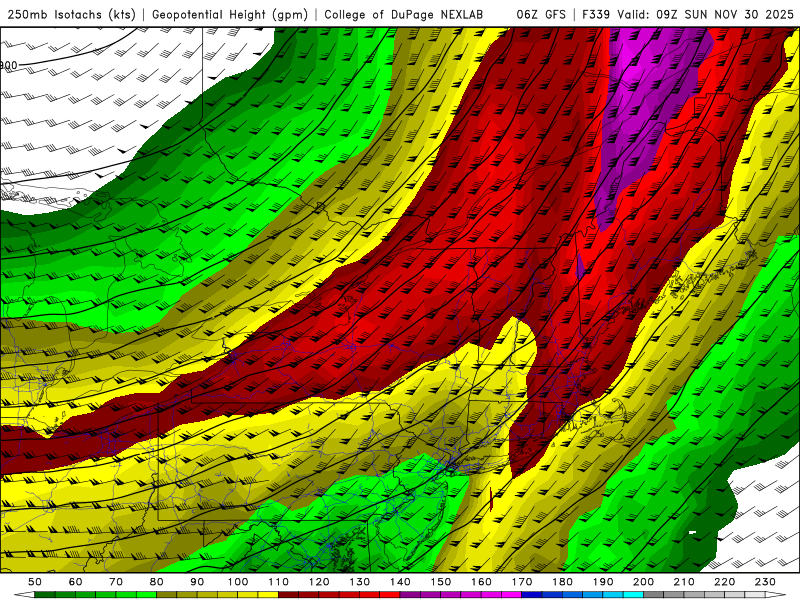Click the 110 knot scale label

[x=279, y=582]
